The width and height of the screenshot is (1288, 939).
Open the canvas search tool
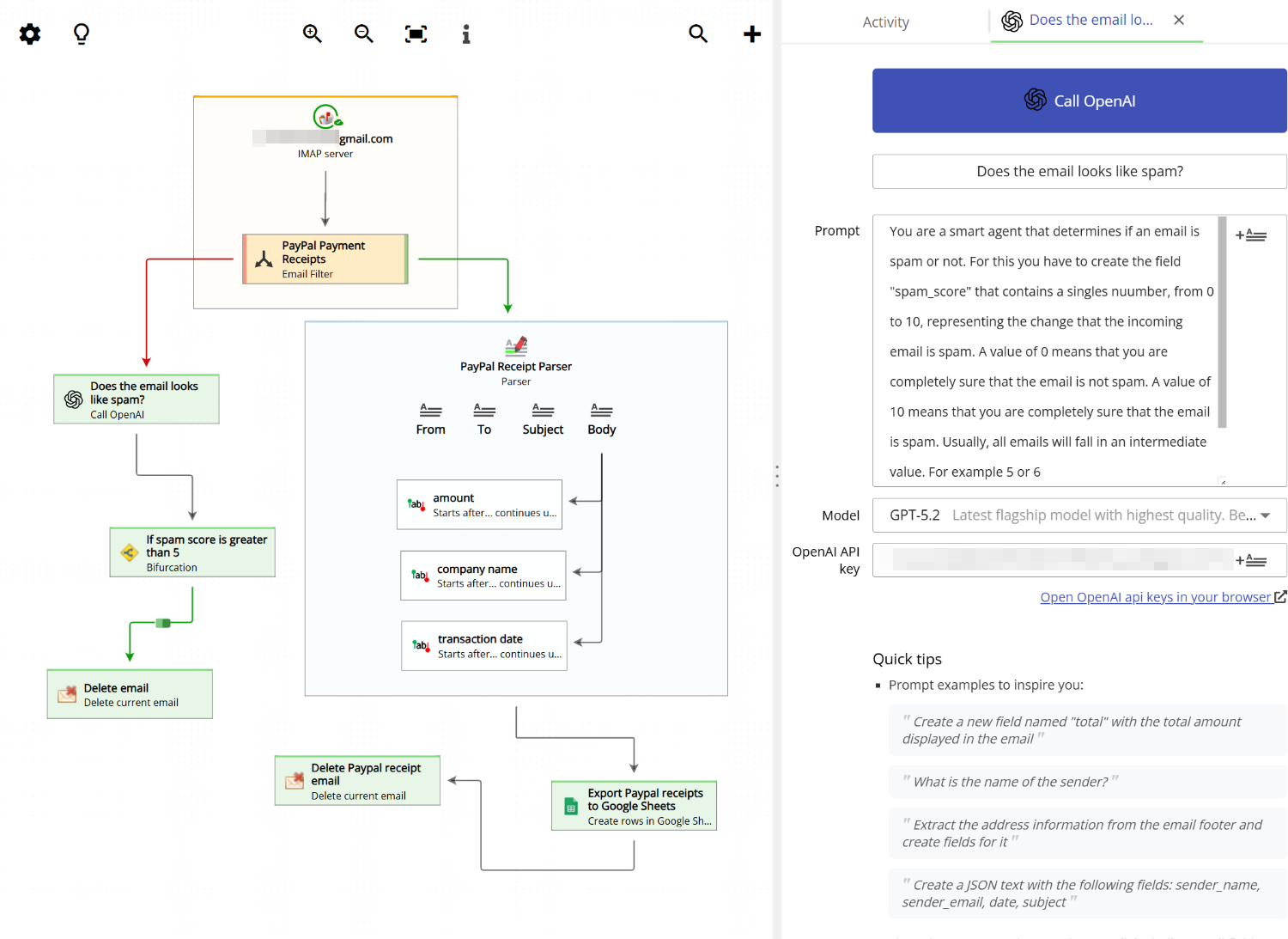tap(698, 34)
